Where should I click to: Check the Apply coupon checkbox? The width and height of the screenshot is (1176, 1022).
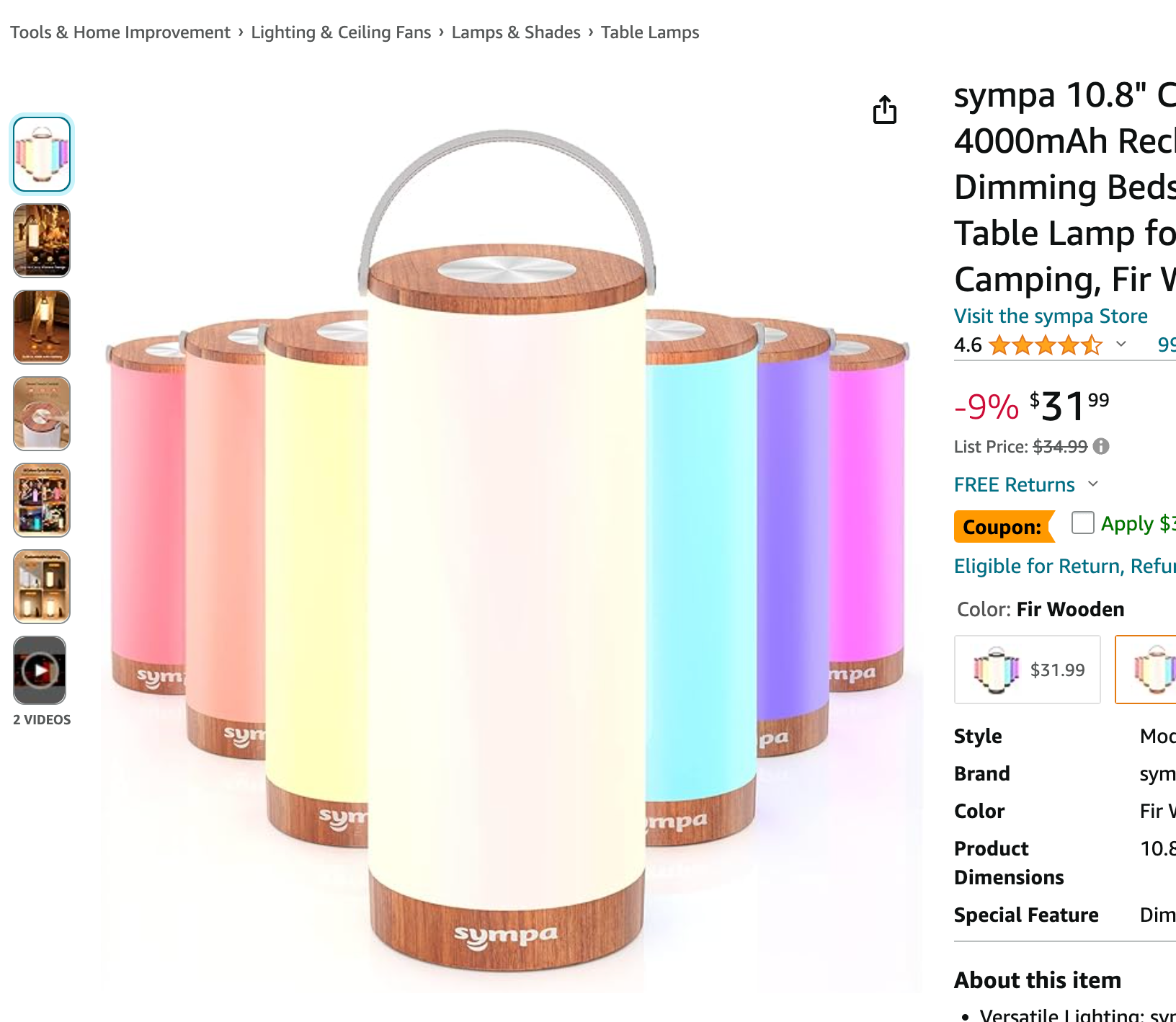tap(1082, 523)
